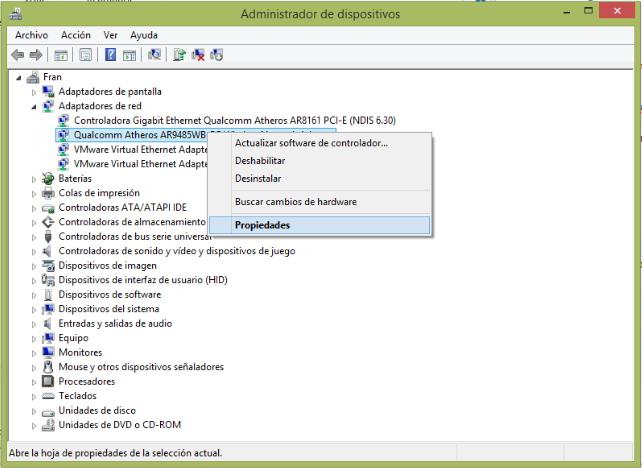This screenshot has width=642, height=468.
Task: Click the uninstall device red X toolbar icon
Action: pos(198,55)
